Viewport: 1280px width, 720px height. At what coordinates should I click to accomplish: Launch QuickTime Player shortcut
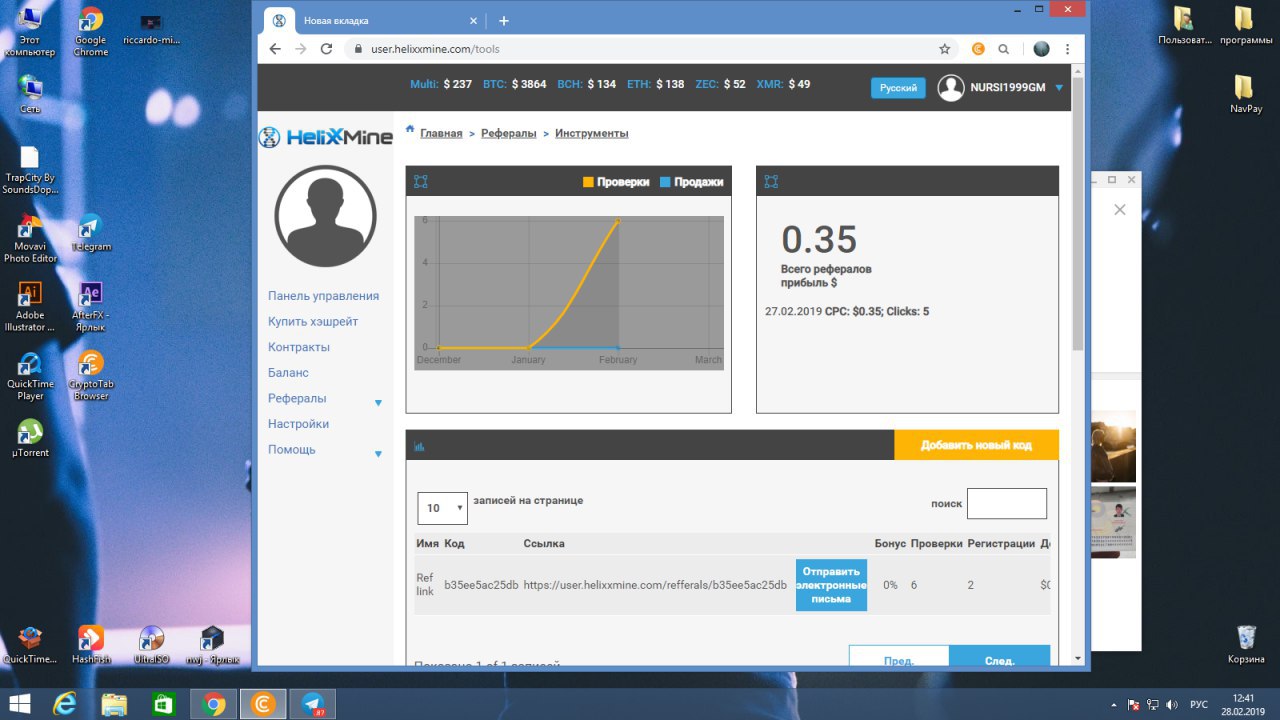30,375
